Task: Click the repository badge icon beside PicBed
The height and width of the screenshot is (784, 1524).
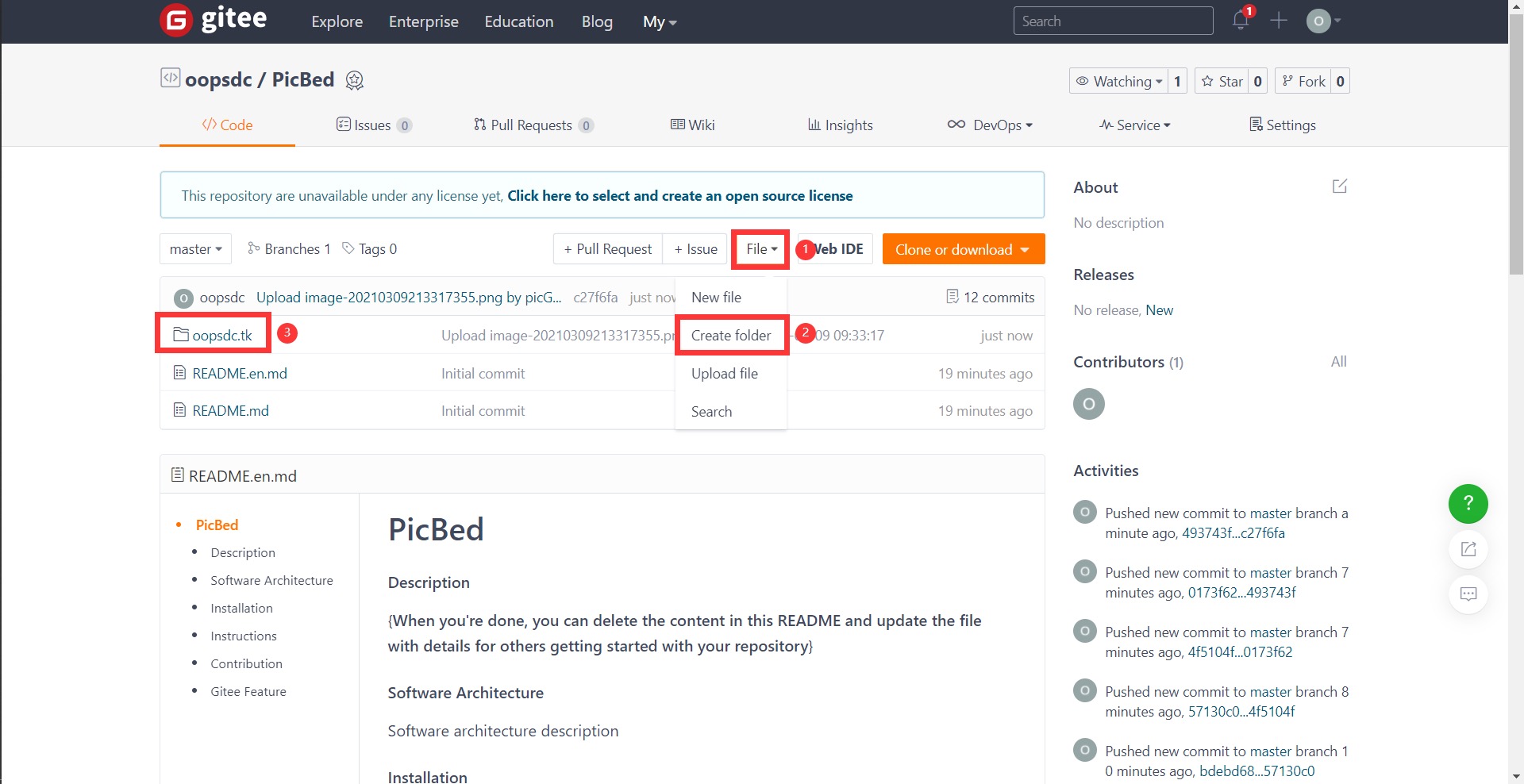Action: 355,80
